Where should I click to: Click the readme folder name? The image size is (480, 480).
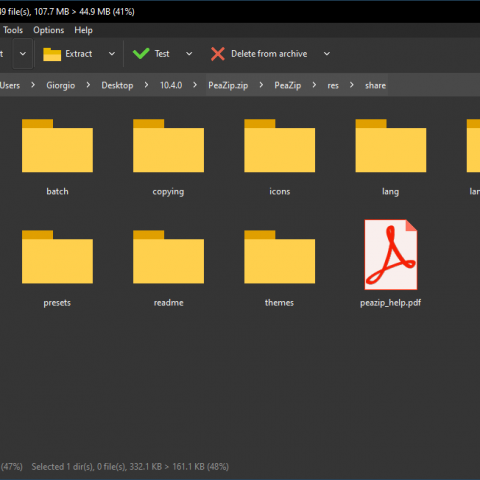click(169, 303)
